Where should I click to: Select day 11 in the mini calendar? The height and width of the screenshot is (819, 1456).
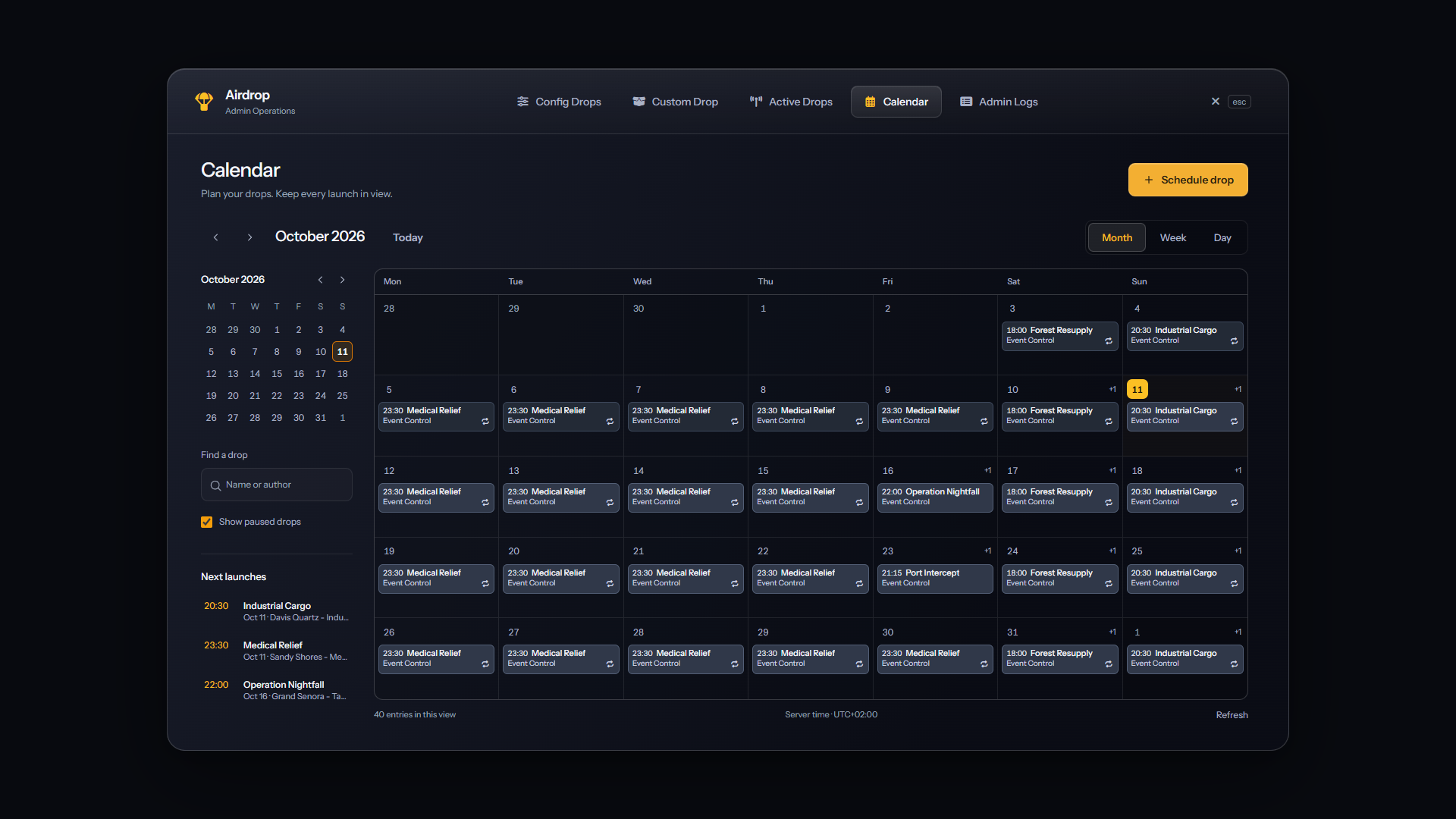point(343,352)
